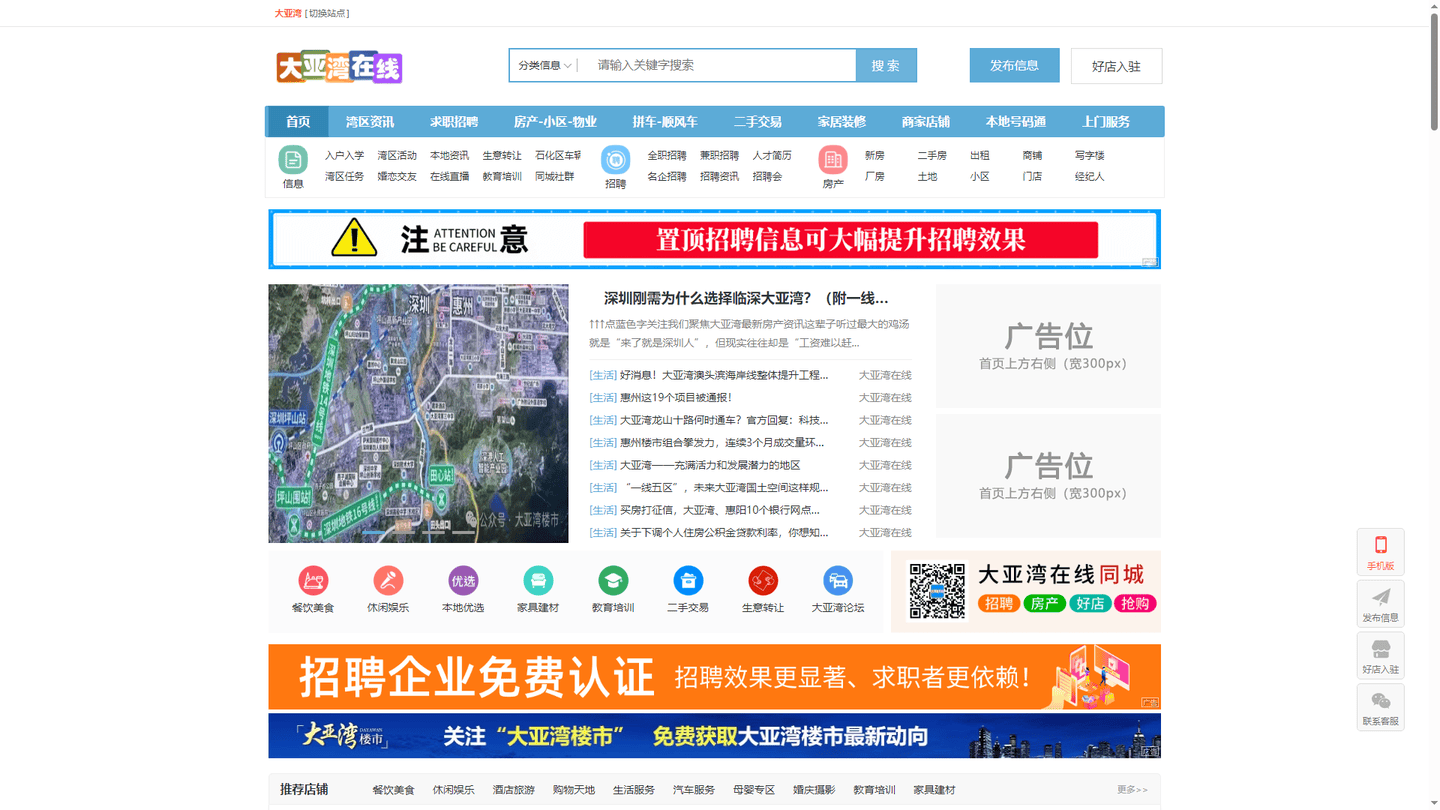Select 婚庆摄影 in 推荐店铺 tabs

pyautogui.click(x=814, y=790)
